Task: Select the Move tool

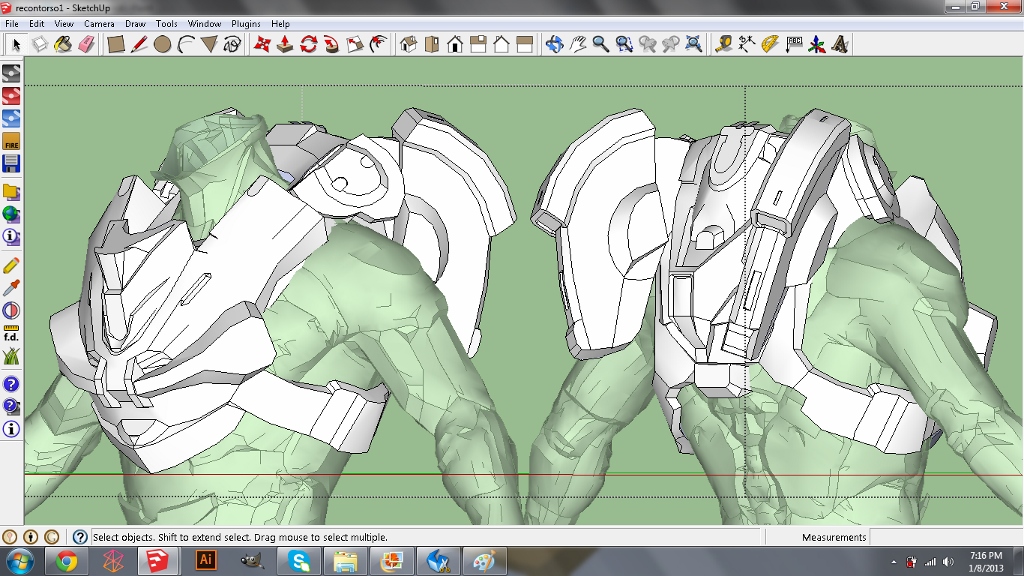Action: [262, 44]
